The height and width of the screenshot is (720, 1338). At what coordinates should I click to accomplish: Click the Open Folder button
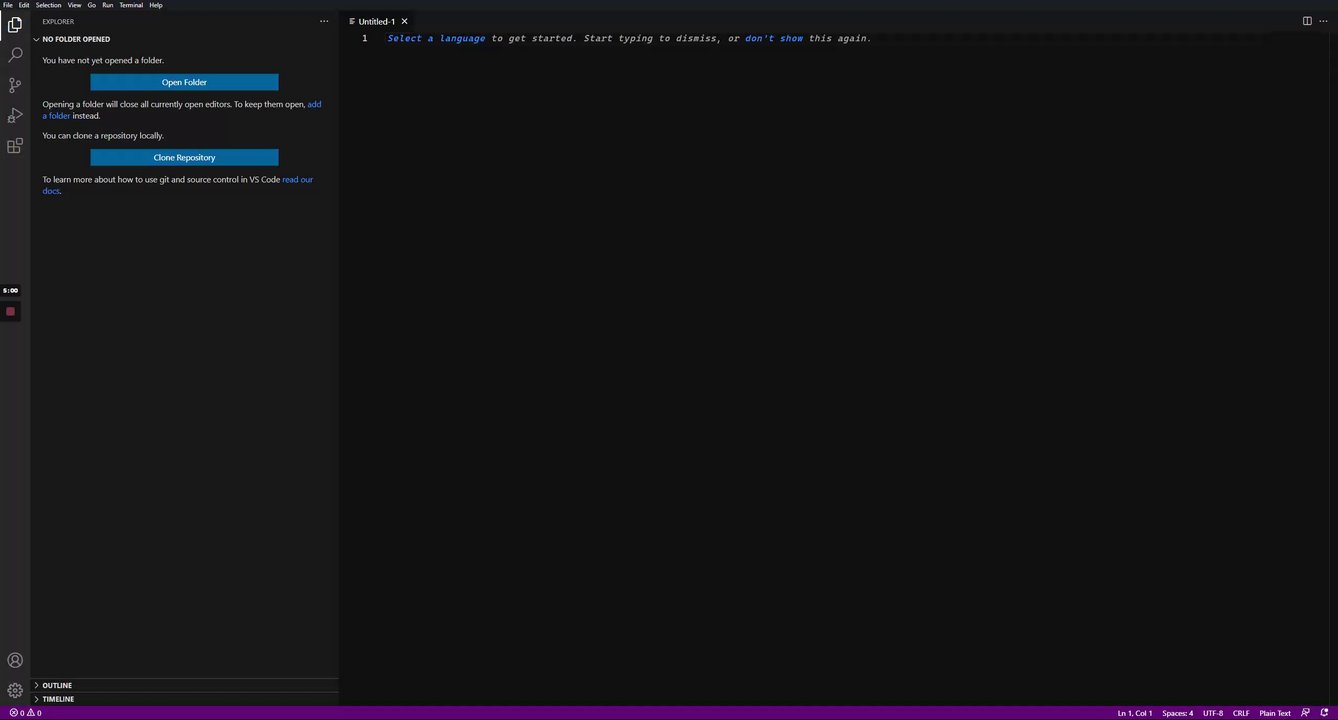(184, 82)
